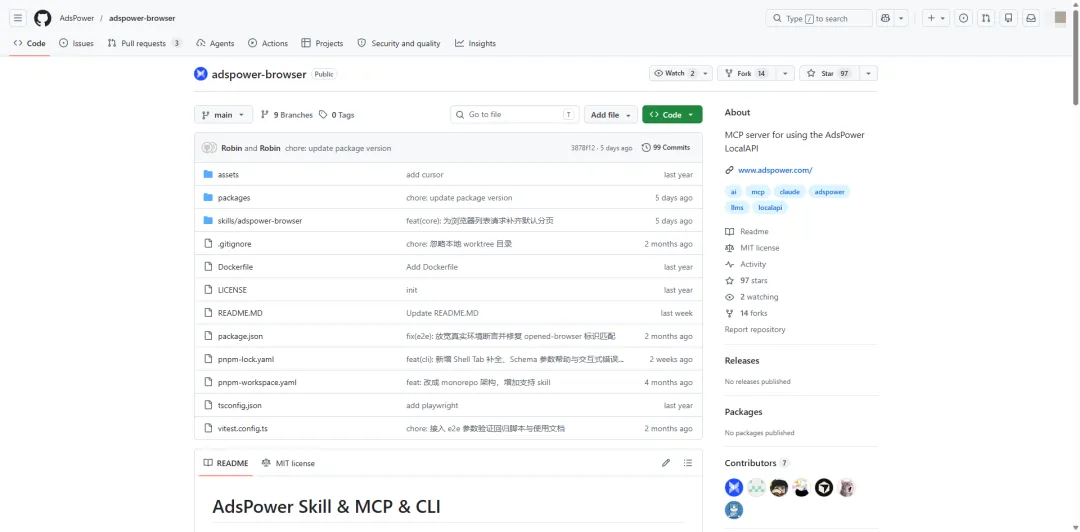Open the notifications inbox icon
The image size is (1080, 532).
pyautogui.click(x=1031, y=18)
